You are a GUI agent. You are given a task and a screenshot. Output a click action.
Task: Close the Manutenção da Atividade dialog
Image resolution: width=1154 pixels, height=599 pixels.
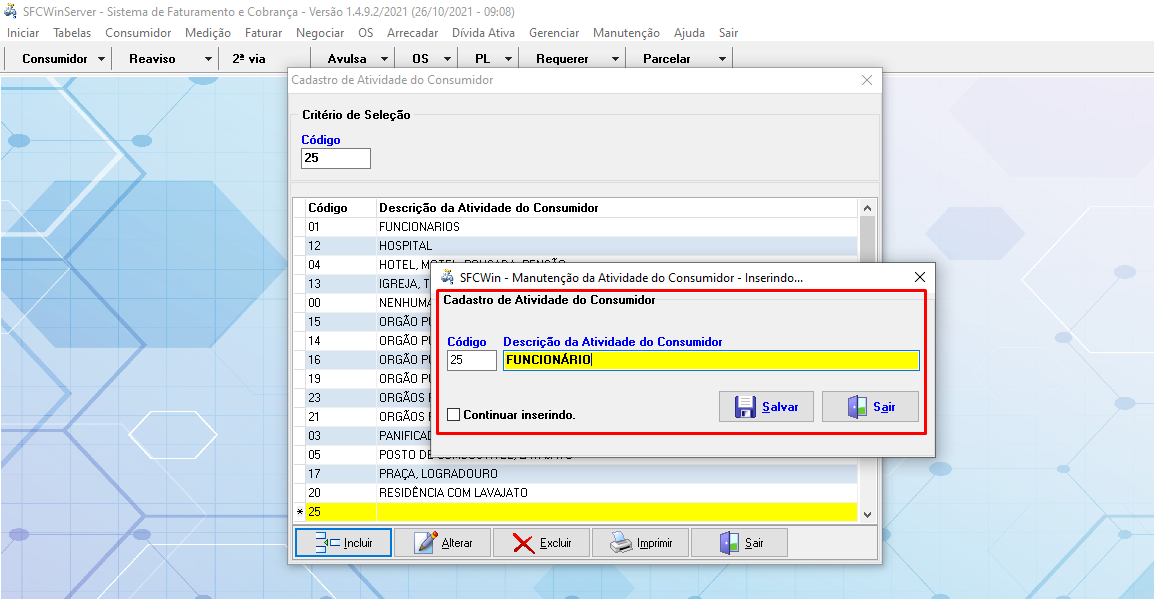pyautogui.click(x=920, y=277)
